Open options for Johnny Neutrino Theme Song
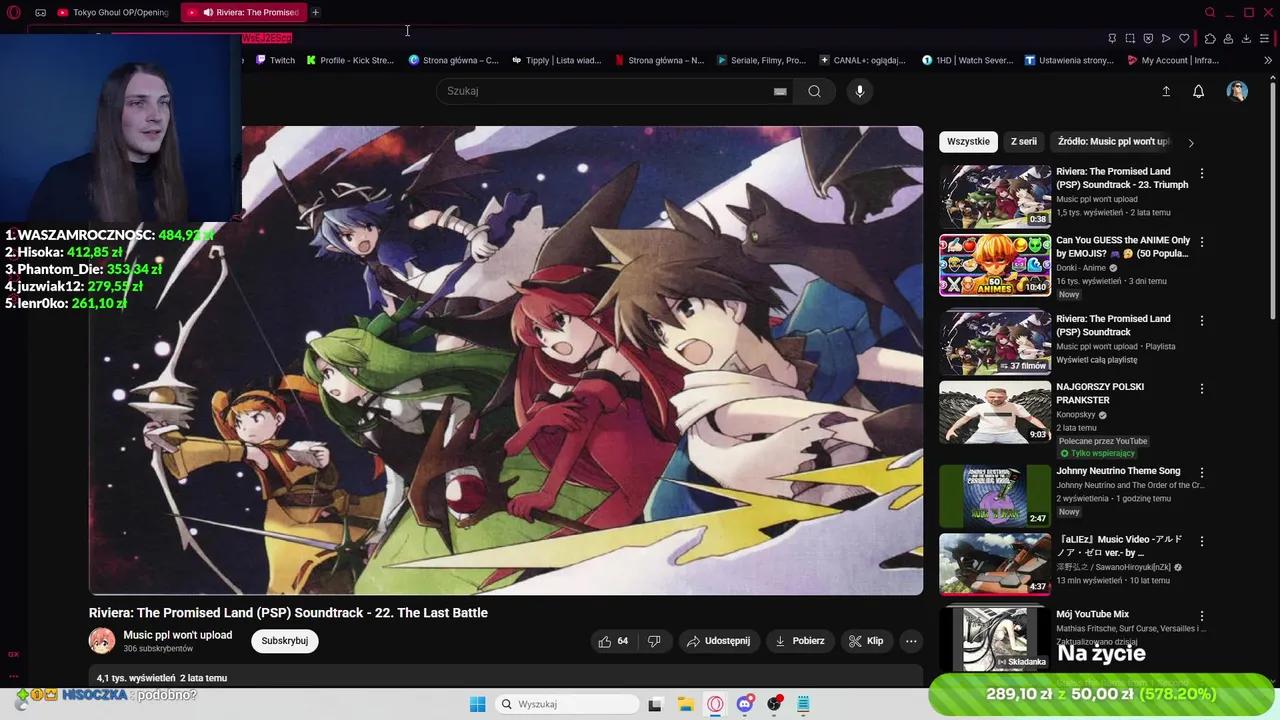This screenshot has width=1280, height=720. click(x=1202, y=472)
